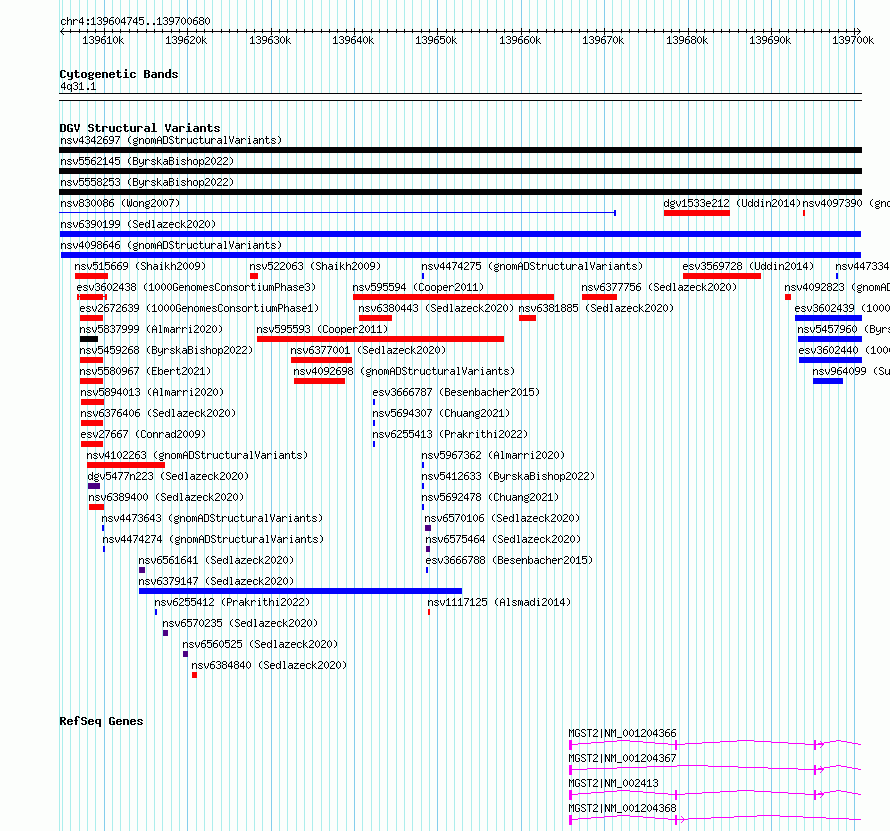Select nsv5580967 (Ebert2021) label
Image resolution: width=890 pixels, height=831 pixels.
pos(145,371)
